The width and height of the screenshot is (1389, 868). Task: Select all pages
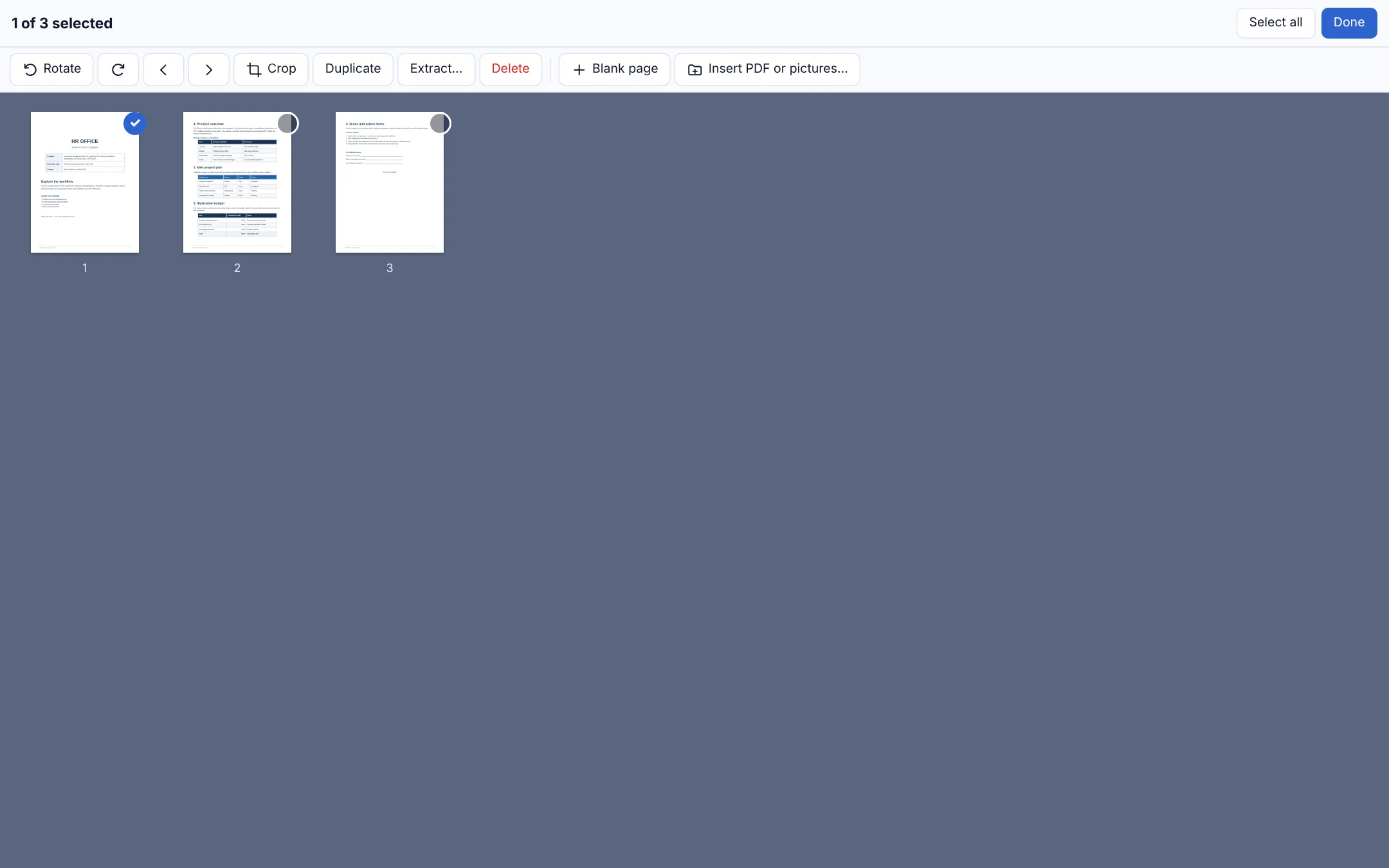pos(1276,23)
